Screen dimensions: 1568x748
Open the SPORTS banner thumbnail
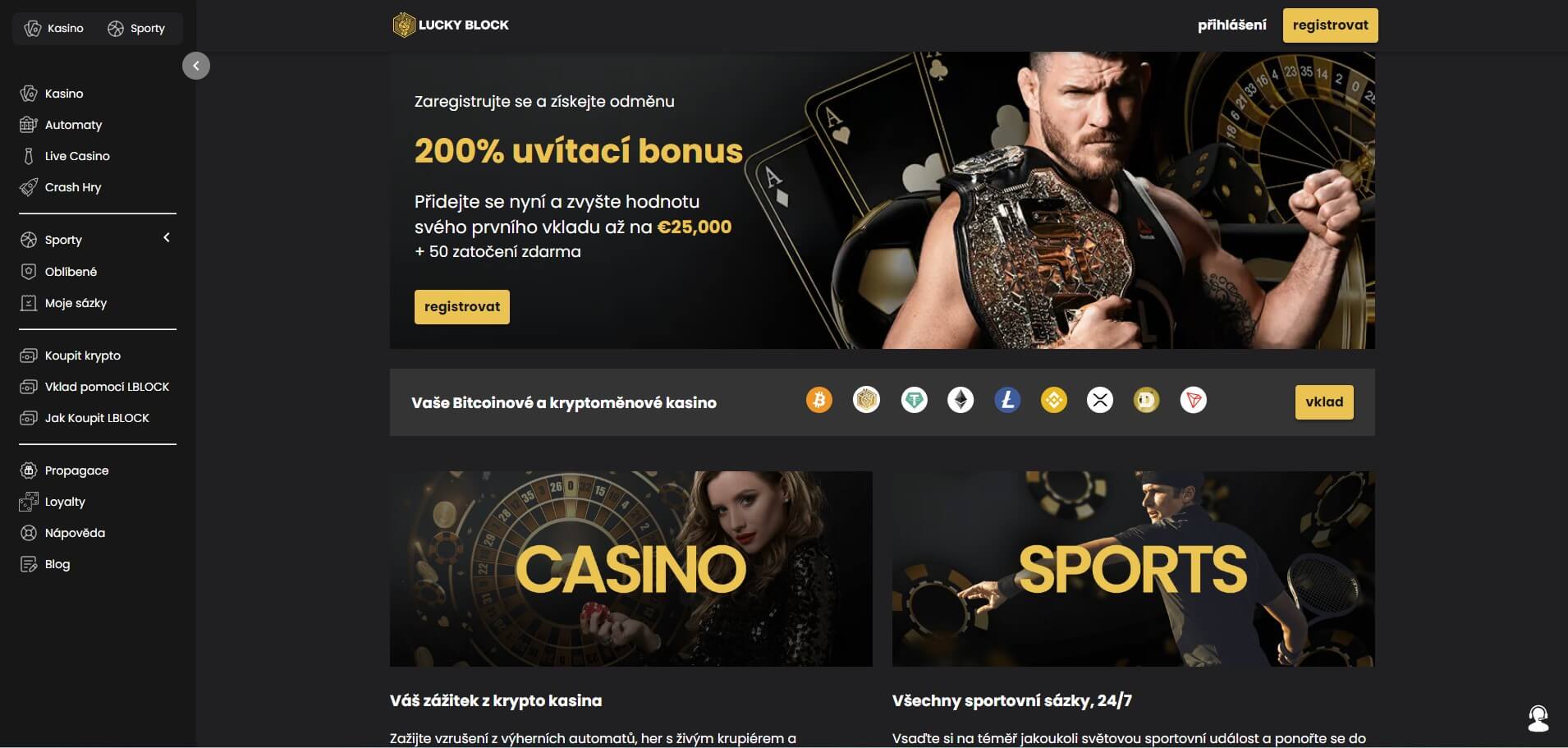1133,568
